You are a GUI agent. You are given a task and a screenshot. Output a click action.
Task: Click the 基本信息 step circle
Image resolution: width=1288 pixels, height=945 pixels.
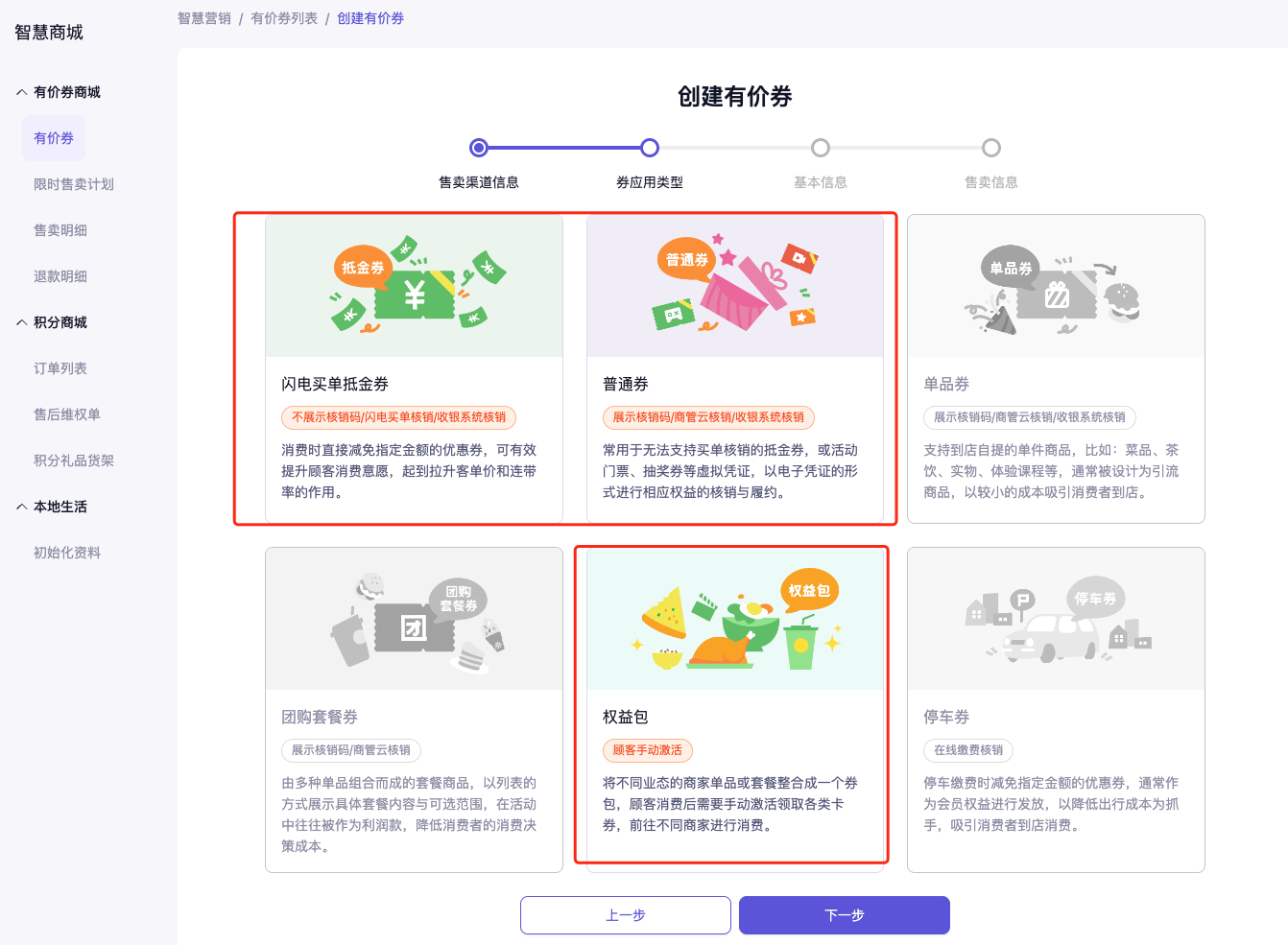821,148
